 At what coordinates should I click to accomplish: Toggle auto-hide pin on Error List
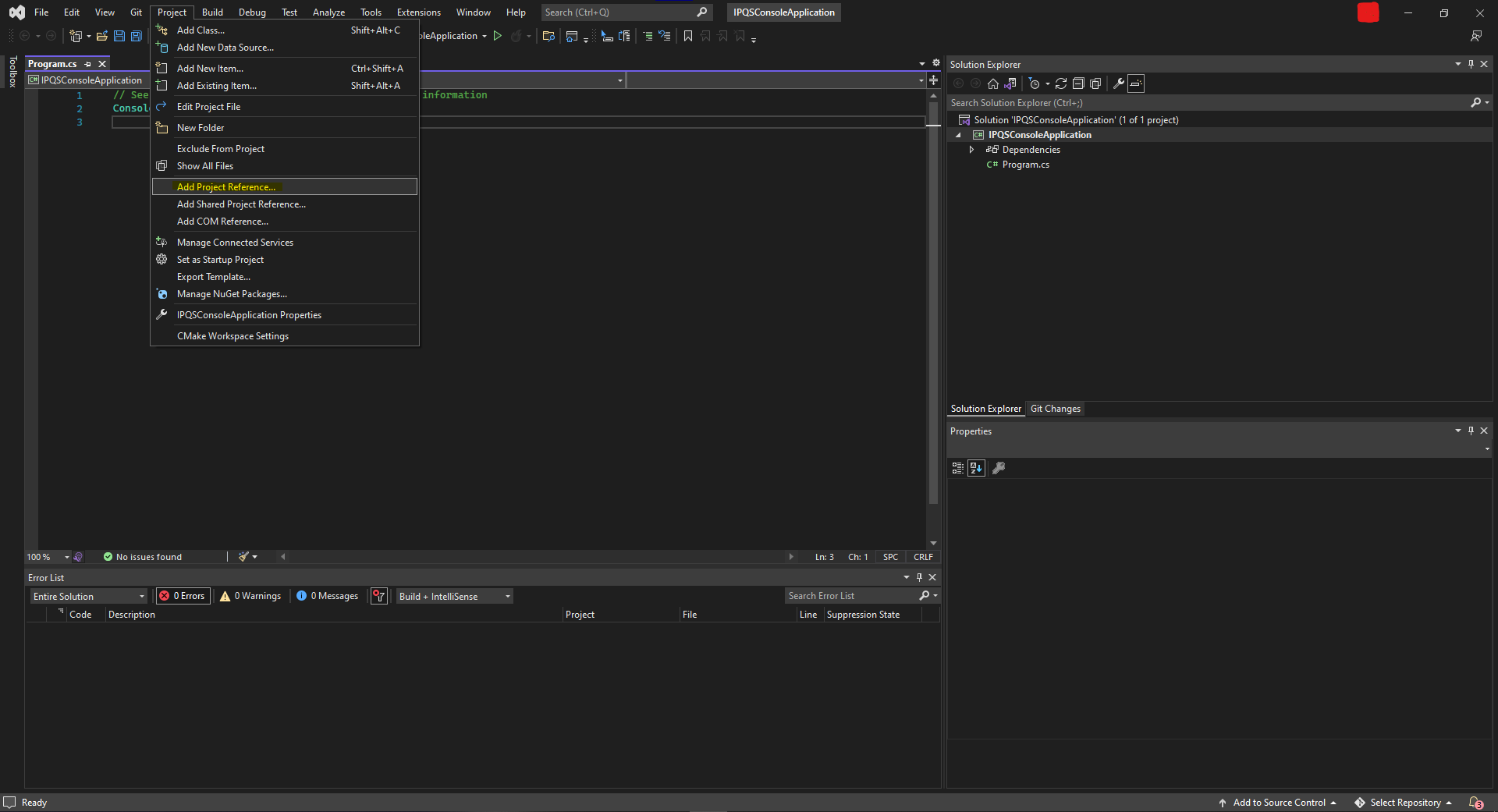tap(919, 577)
